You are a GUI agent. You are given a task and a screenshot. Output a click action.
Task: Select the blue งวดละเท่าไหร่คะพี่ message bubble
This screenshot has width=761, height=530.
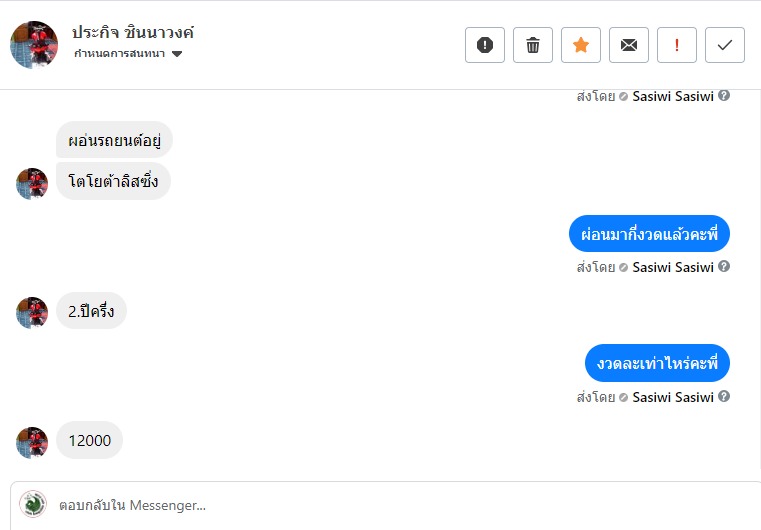[x=657, y=364]
